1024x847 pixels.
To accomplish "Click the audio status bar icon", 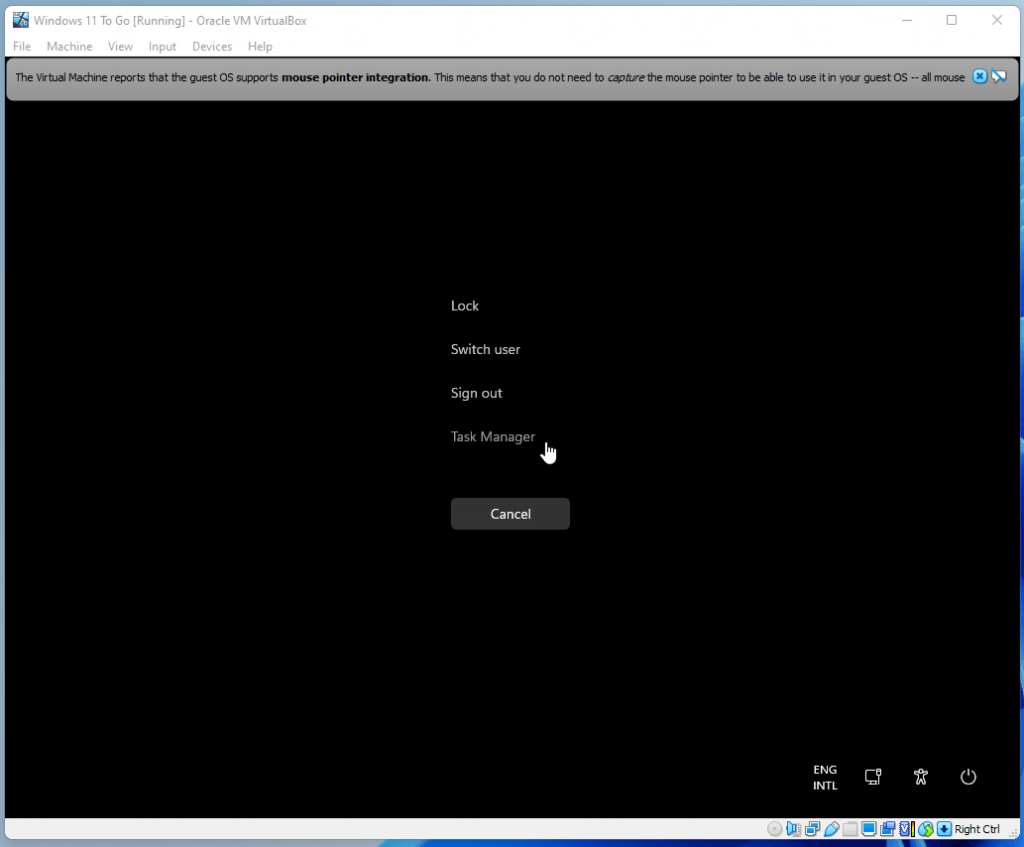I will coord(793,829).
